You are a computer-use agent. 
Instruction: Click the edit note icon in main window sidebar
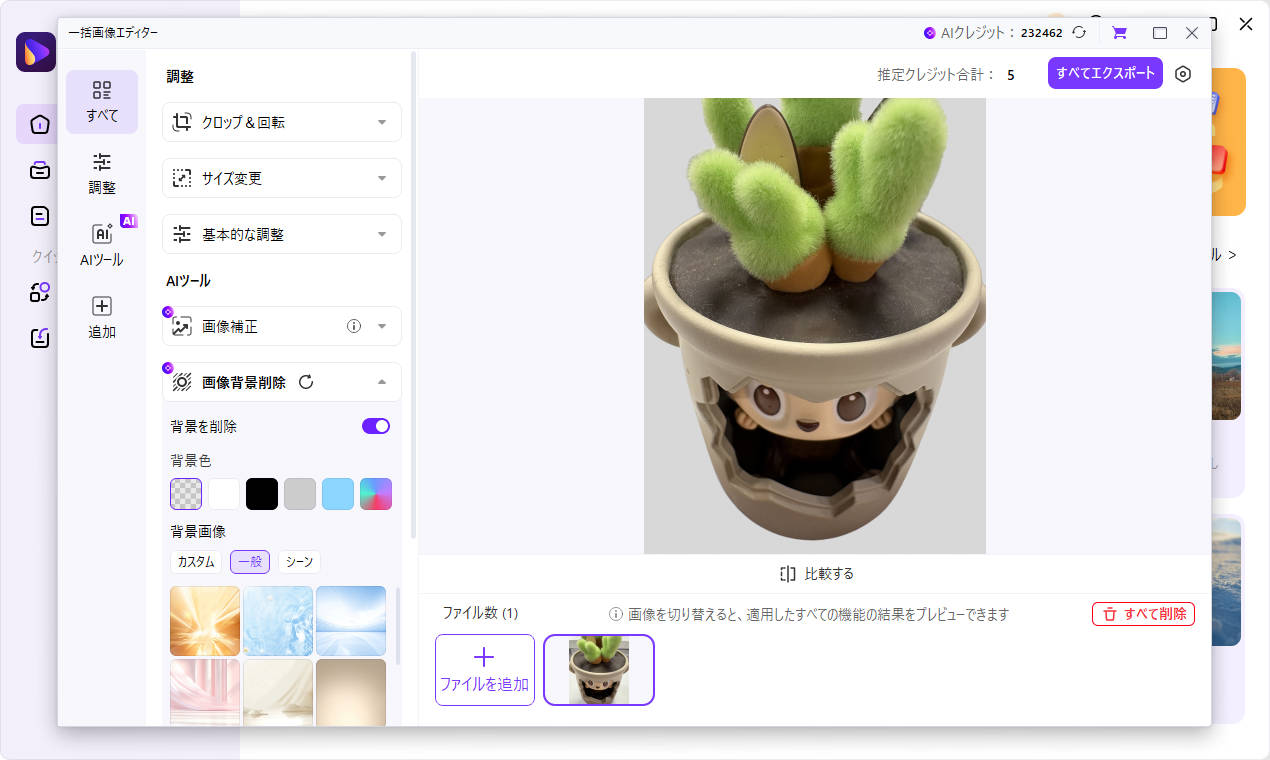tap(39, 338)
